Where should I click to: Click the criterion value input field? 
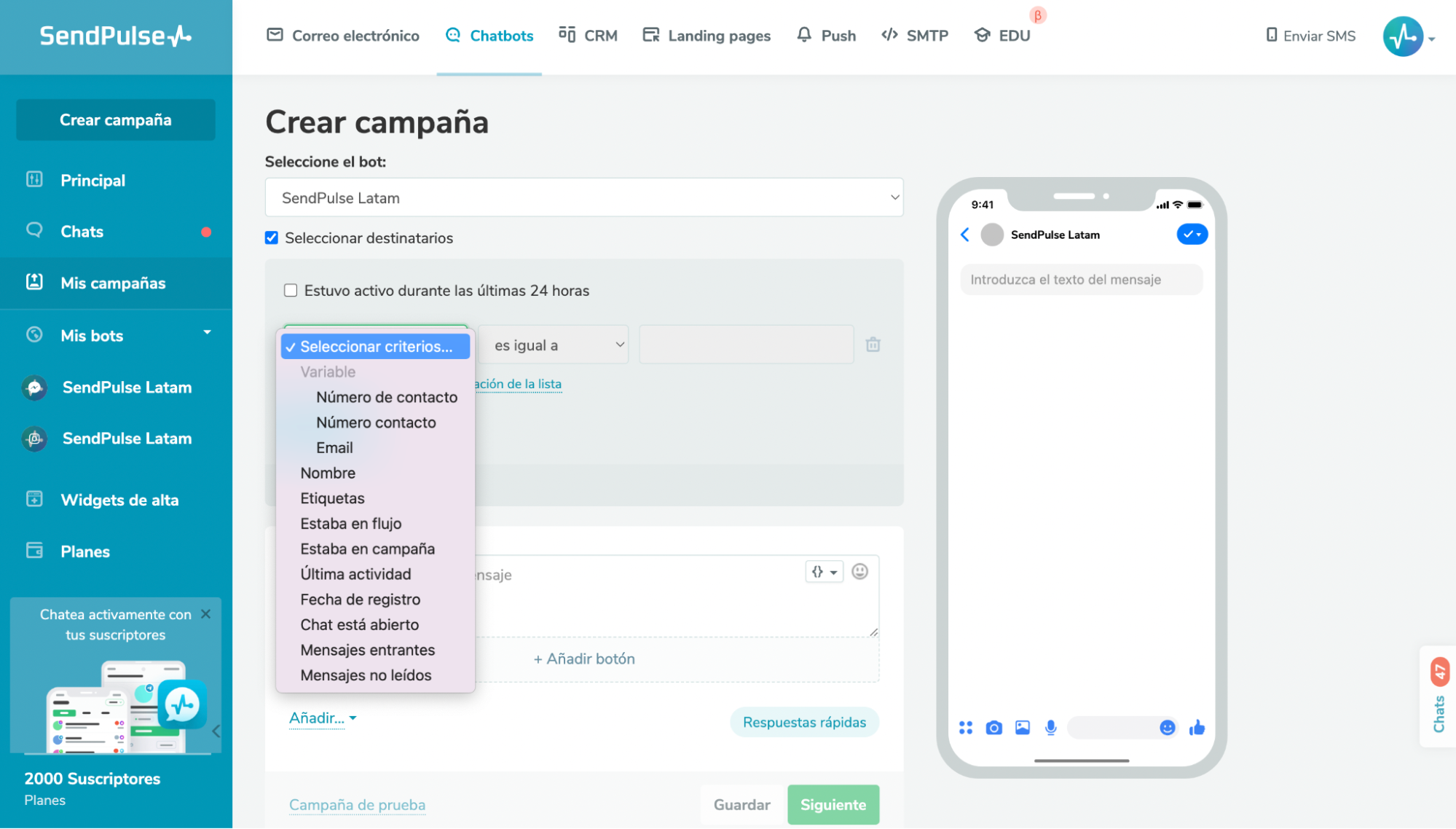746,345
